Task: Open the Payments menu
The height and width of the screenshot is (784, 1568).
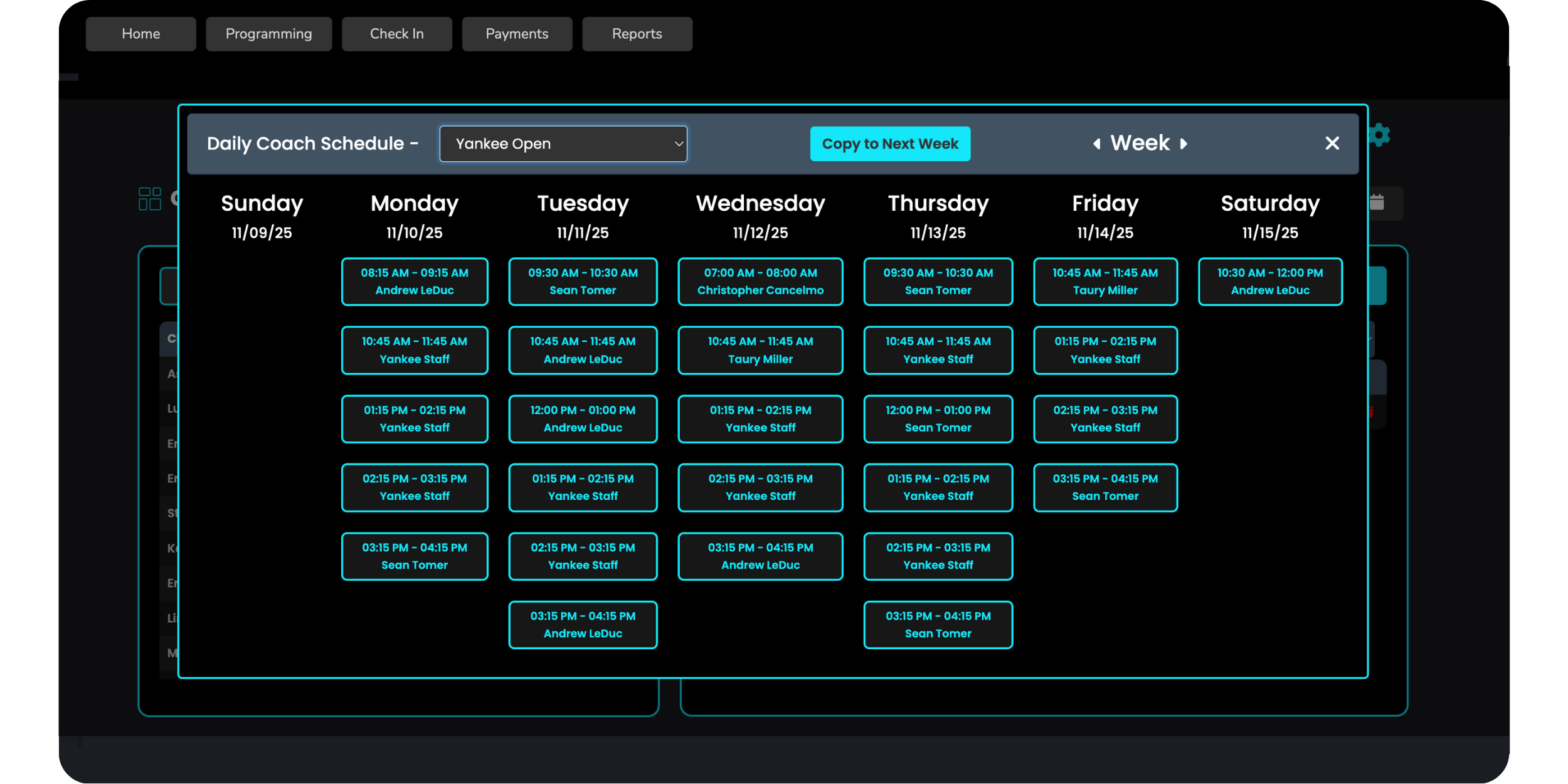Action: pos(517,34)
